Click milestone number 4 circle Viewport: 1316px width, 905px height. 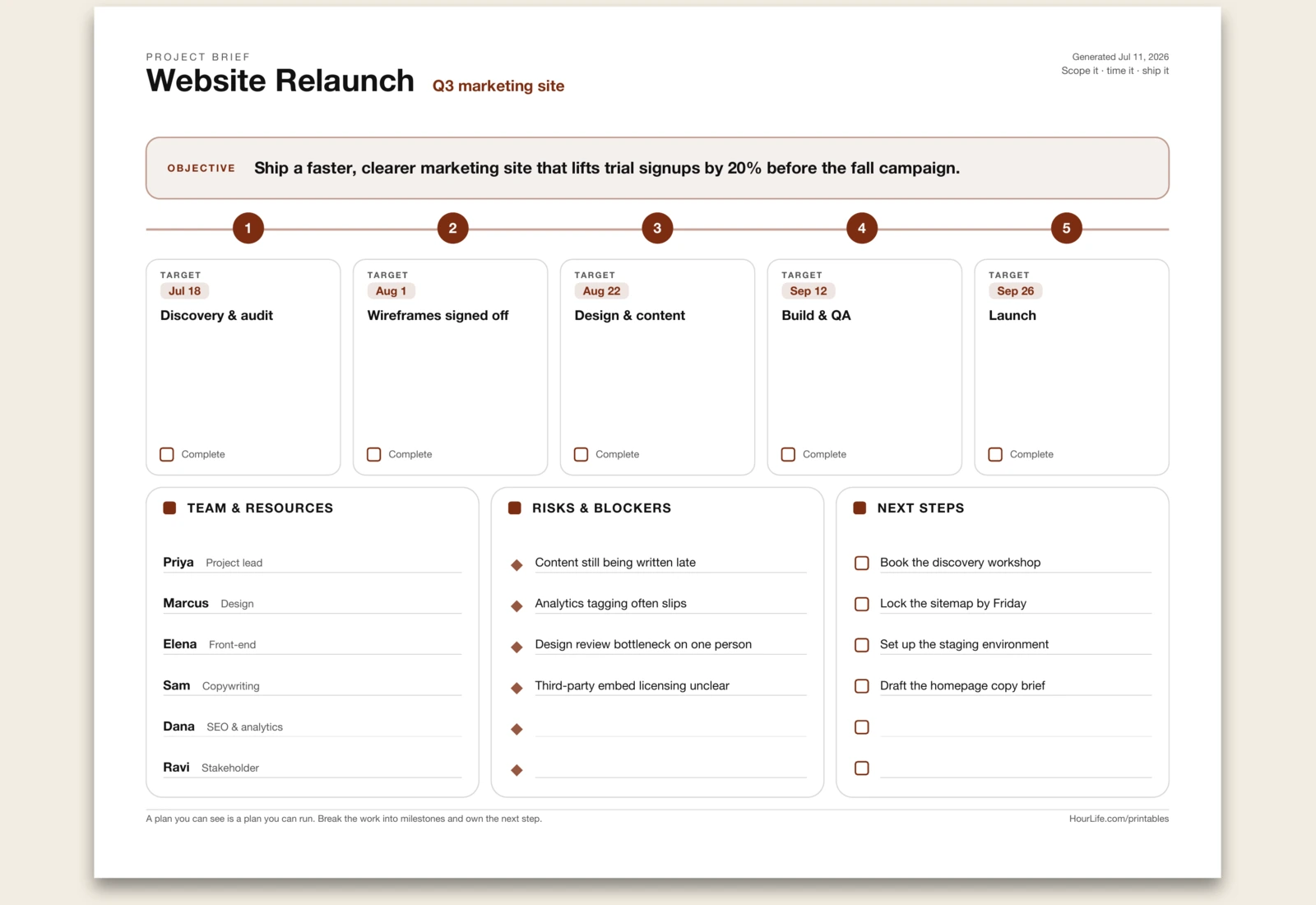(x=862, y=228)
